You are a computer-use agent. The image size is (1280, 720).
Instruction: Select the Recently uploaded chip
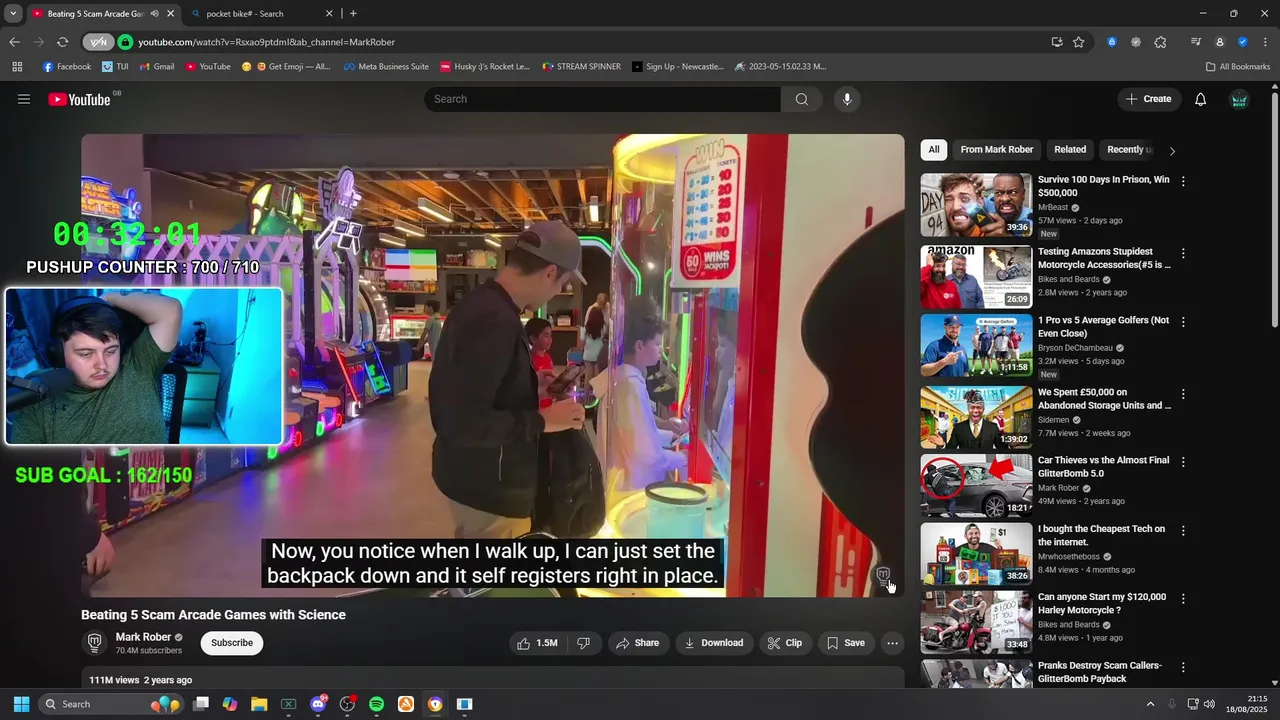(1129, 150)
